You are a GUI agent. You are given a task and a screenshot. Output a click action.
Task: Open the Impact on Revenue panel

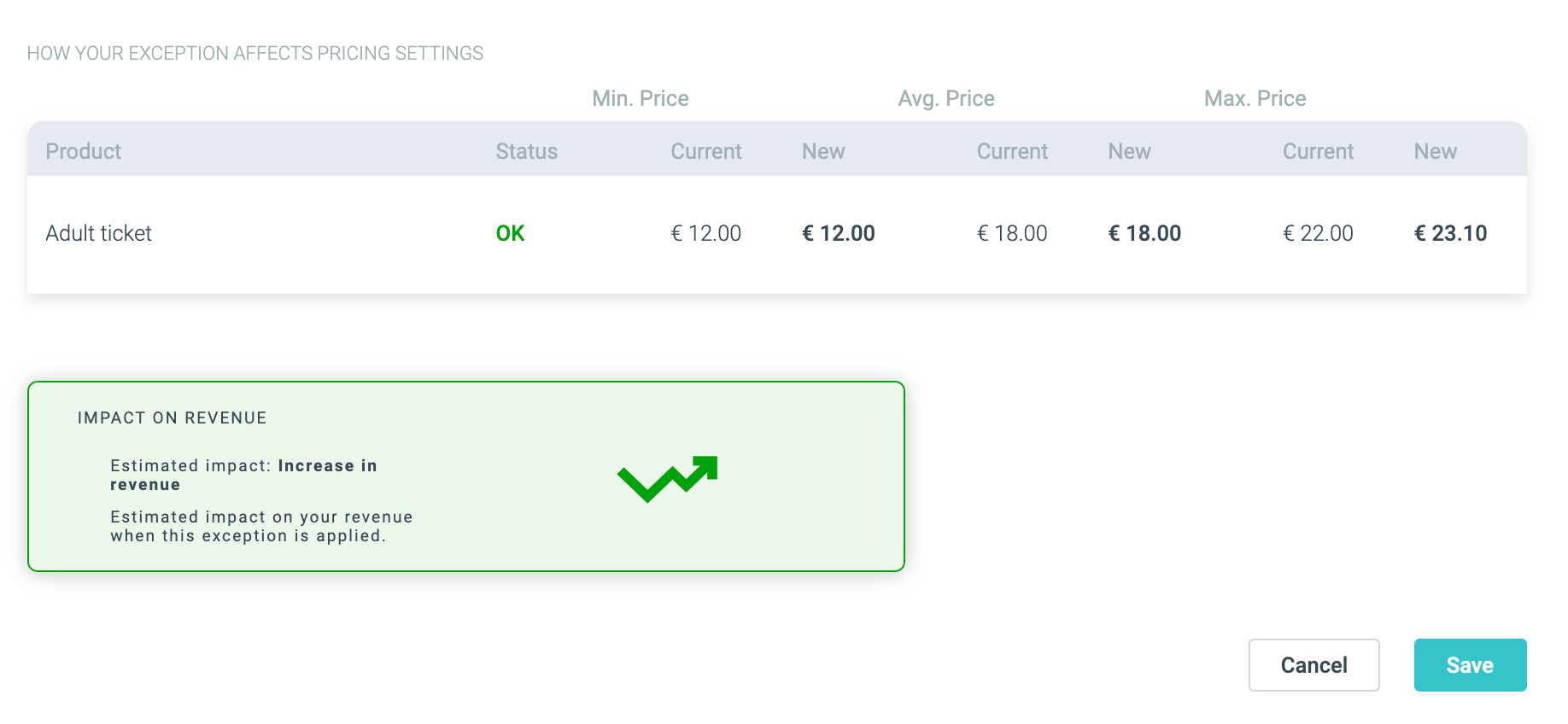tap(466, 476)
